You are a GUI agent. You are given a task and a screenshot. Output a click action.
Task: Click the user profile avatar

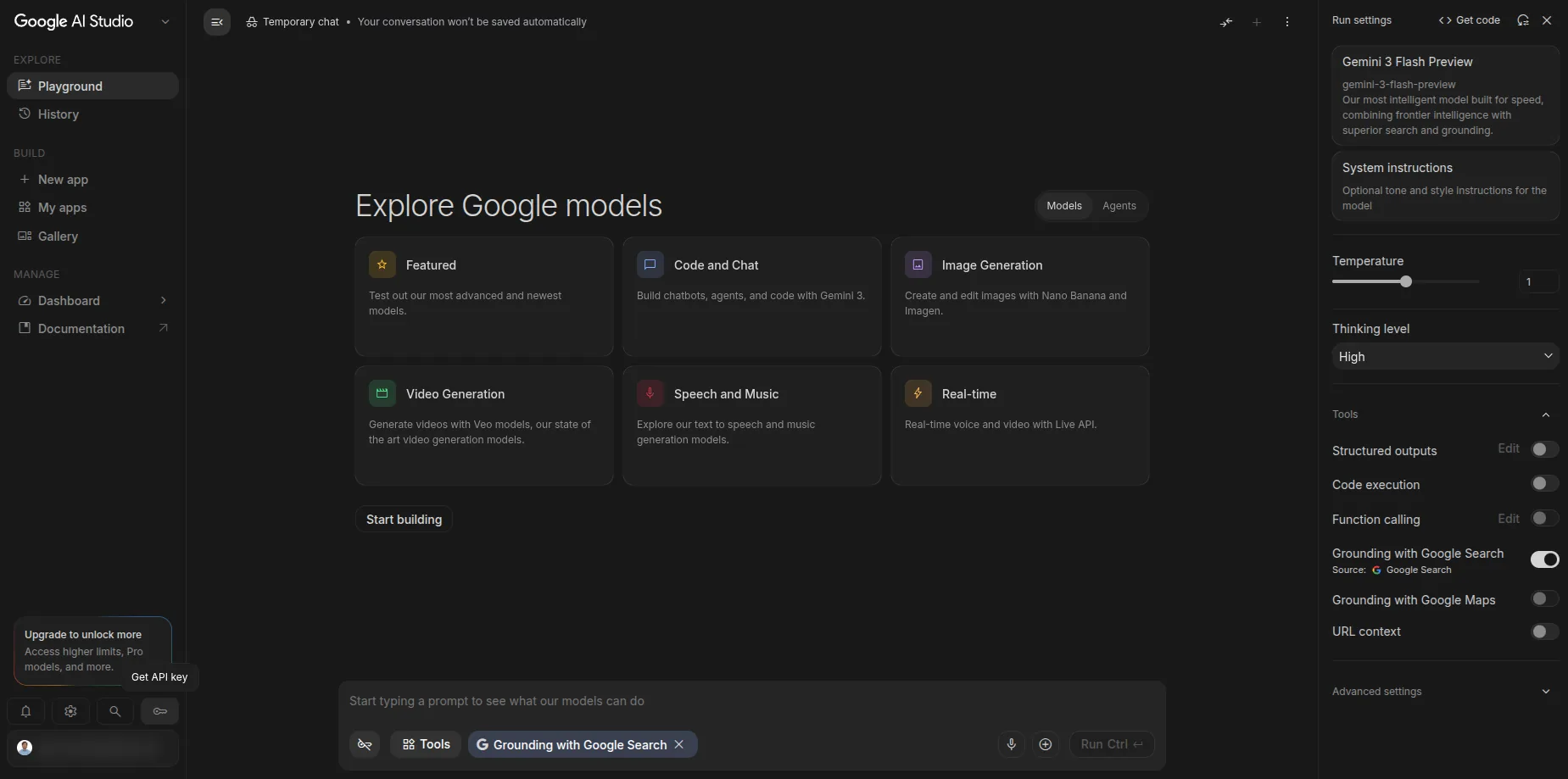point(25,748)
